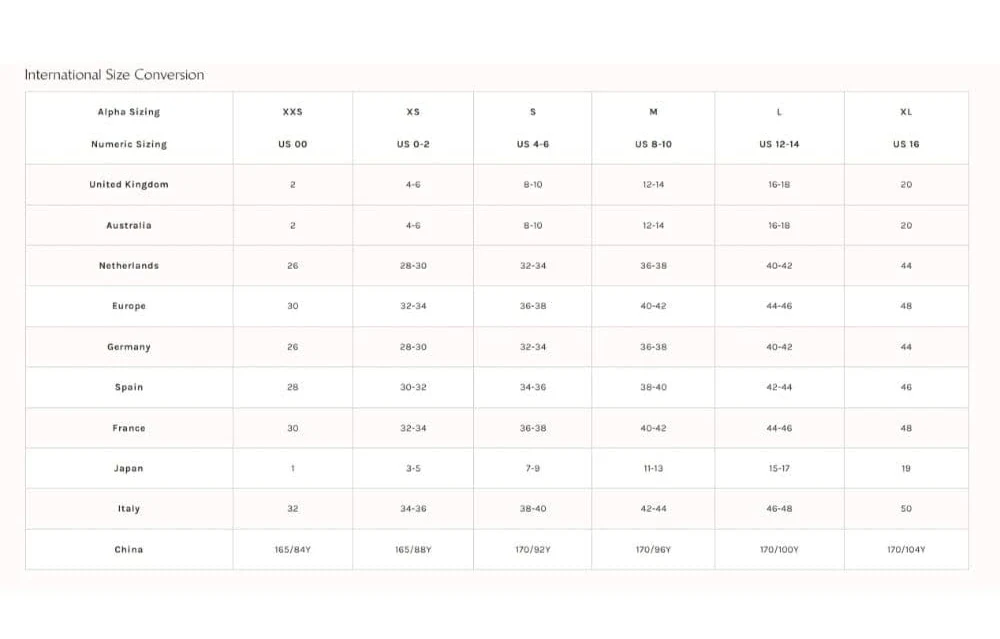
Task: Click the Numeric Sizing row label
Action: click(128, 144)
